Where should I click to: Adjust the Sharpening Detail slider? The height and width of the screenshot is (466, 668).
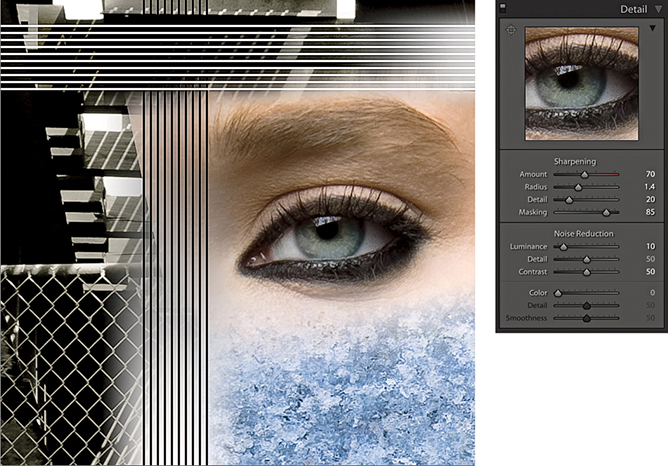pos(569,200)
